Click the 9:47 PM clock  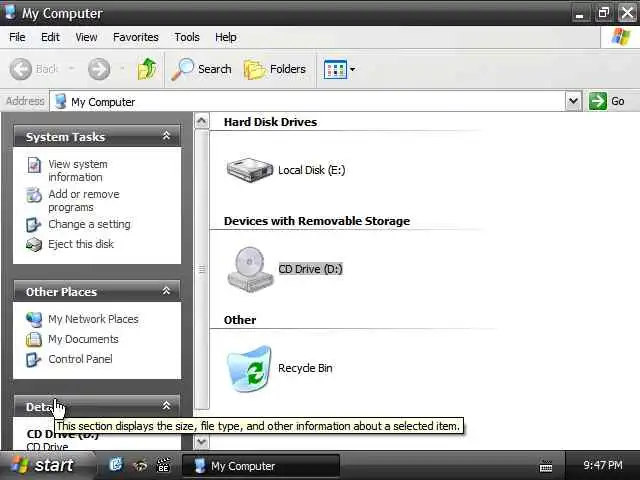tap(603, 465)
